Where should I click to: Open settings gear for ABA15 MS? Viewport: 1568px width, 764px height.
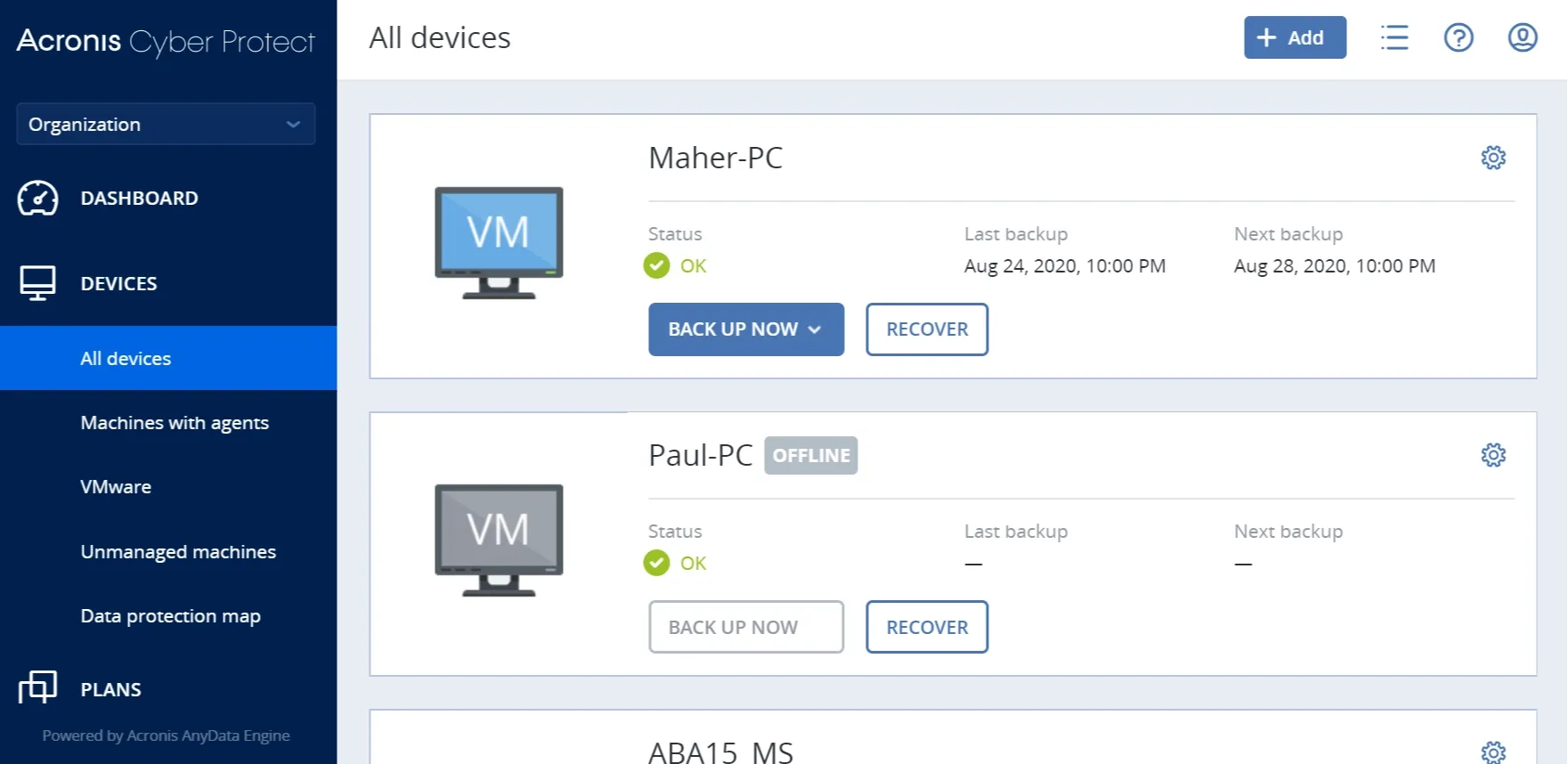tap(1493, 751)
